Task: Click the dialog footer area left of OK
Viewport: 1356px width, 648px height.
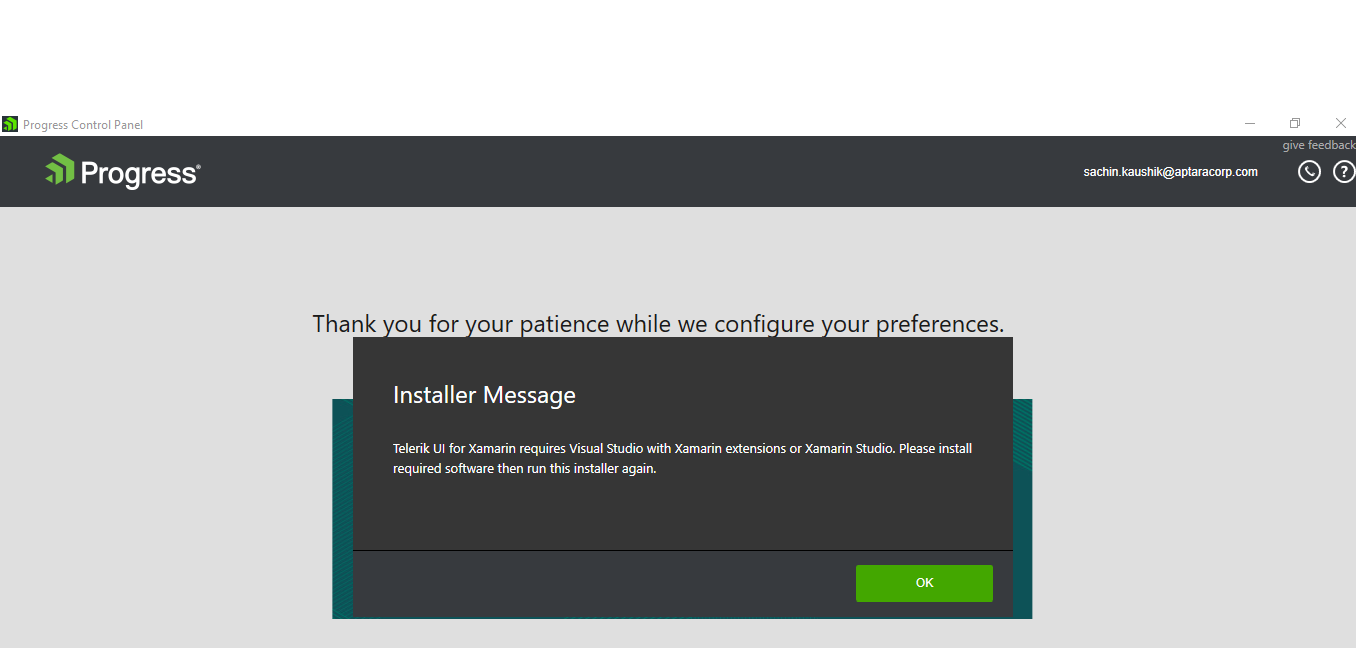Action: click(x=600, y=584)
